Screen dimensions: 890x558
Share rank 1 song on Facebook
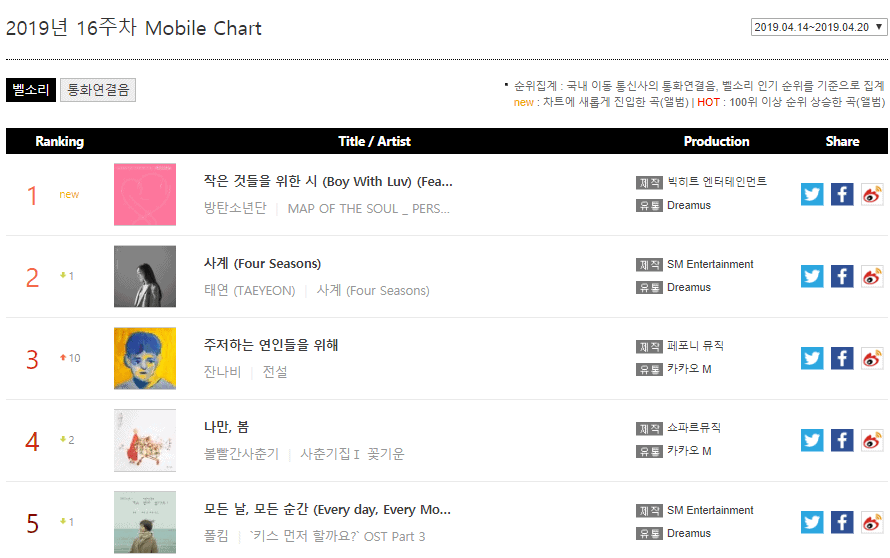[842, 194]
